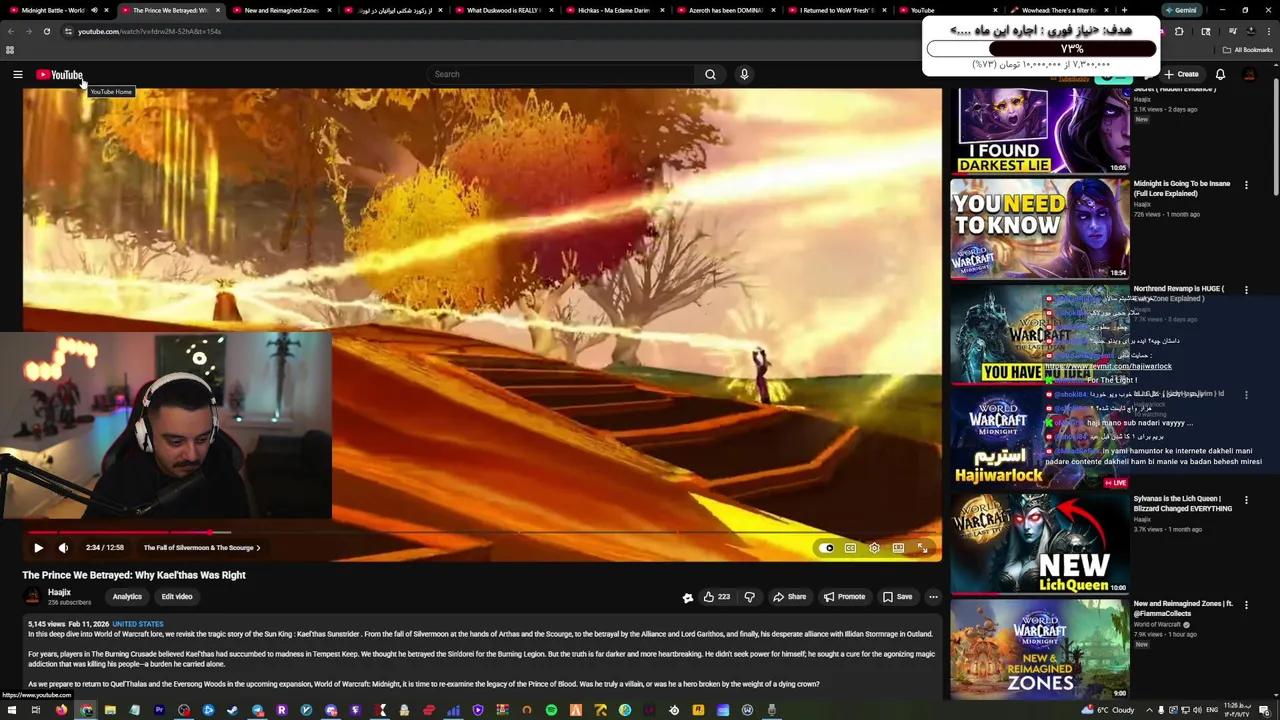Click the UNITED STATES location link
Screen dimensions: 1280x720
138,624
